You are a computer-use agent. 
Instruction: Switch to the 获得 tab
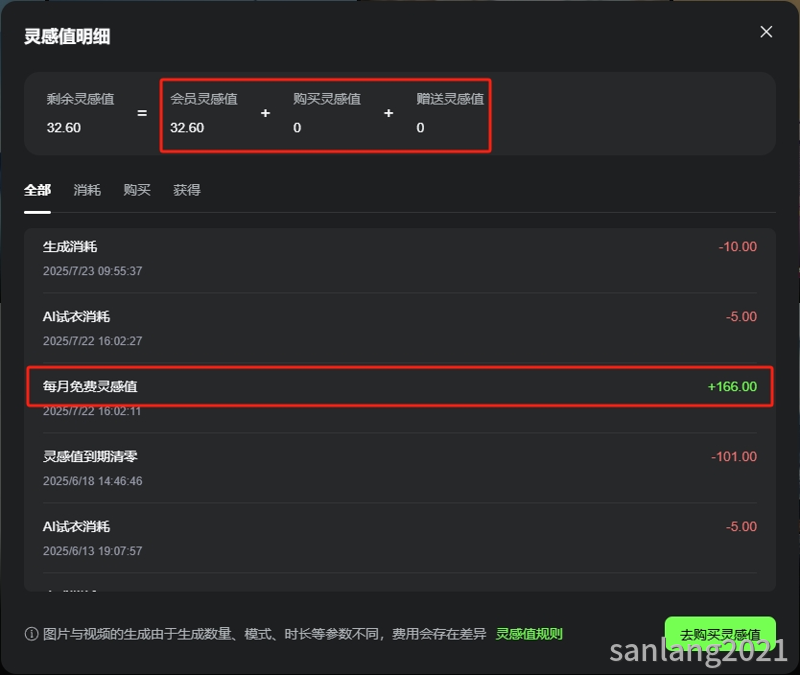click(x=187, y=190)
